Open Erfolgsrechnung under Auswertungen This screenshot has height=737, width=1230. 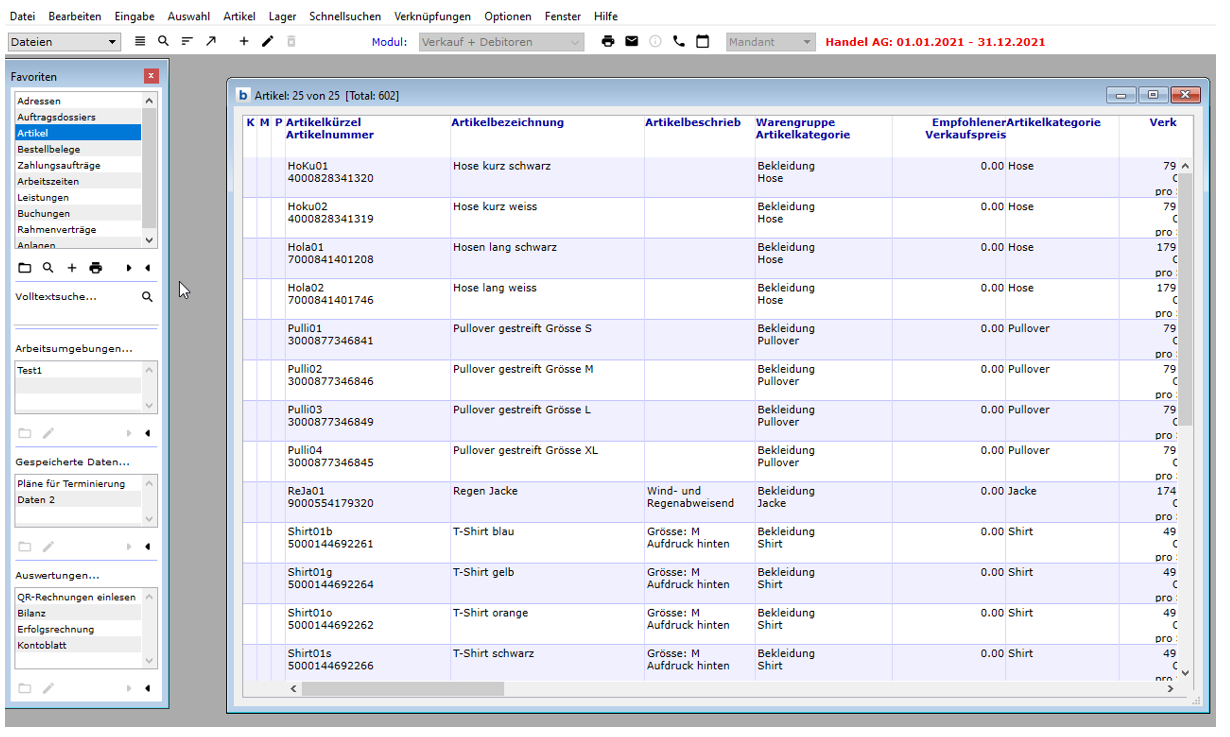point(55,629)
